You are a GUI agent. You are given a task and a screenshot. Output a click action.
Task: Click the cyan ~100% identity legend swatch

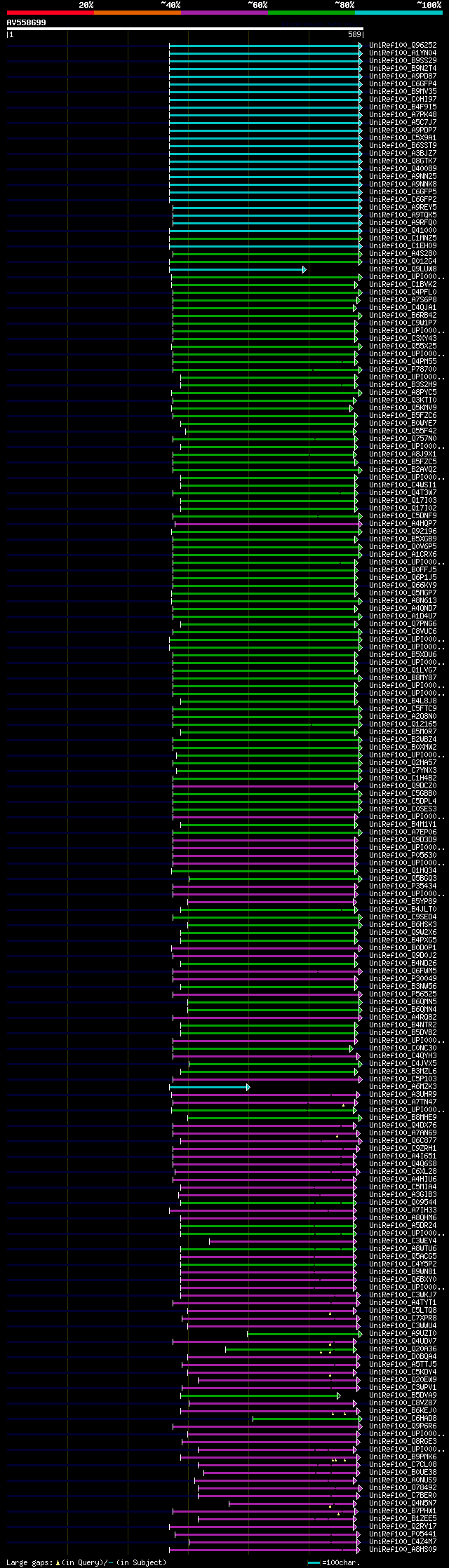398,13
